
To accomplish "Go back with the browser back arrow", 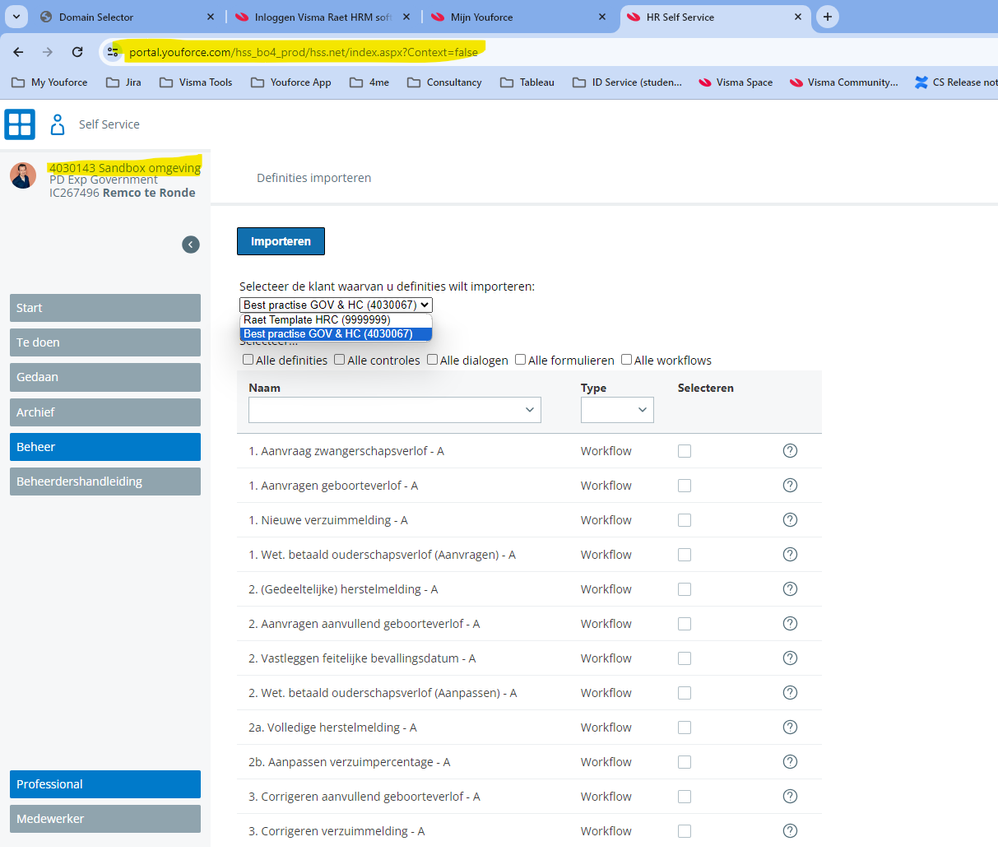I will (x=18, y=52).
